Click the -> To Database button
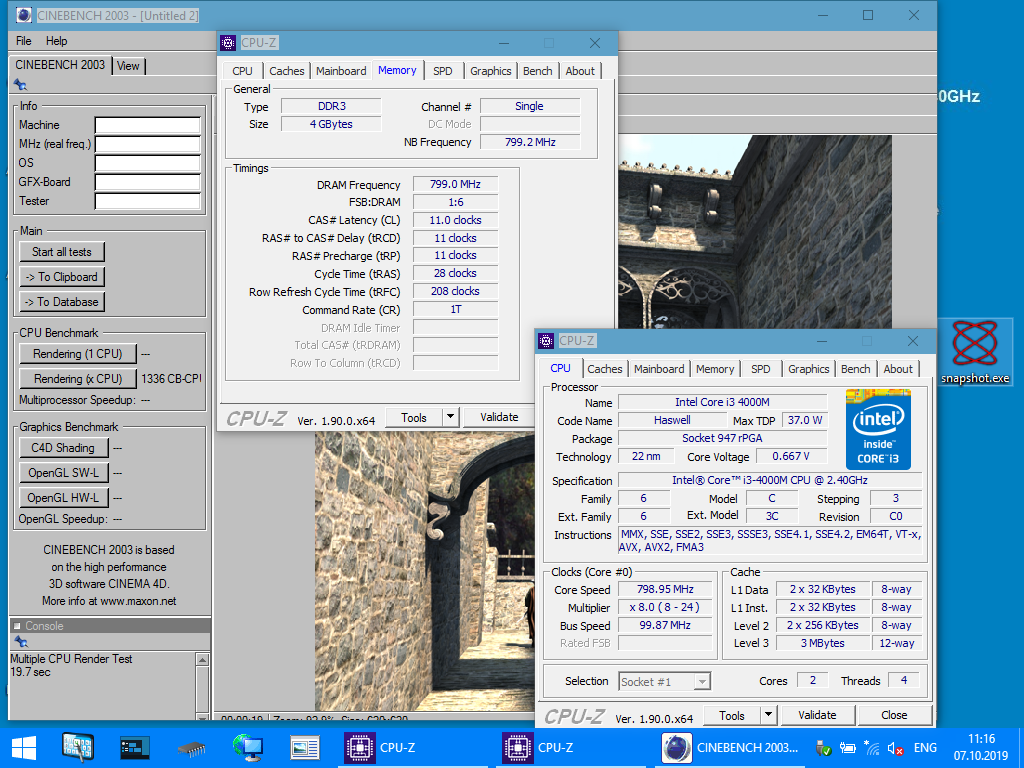 coord(62,302)
